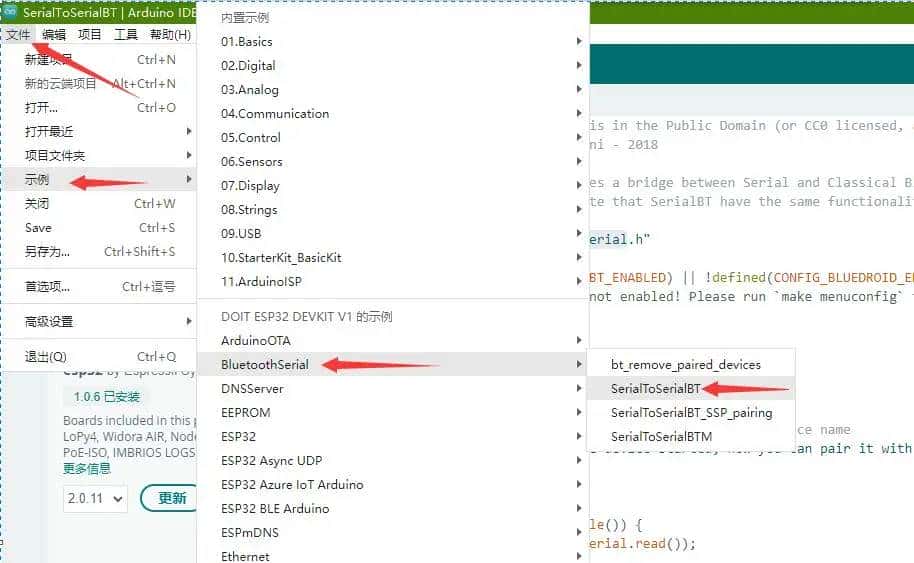Choose 新的云端项目 from the file menu

point(60,84)
